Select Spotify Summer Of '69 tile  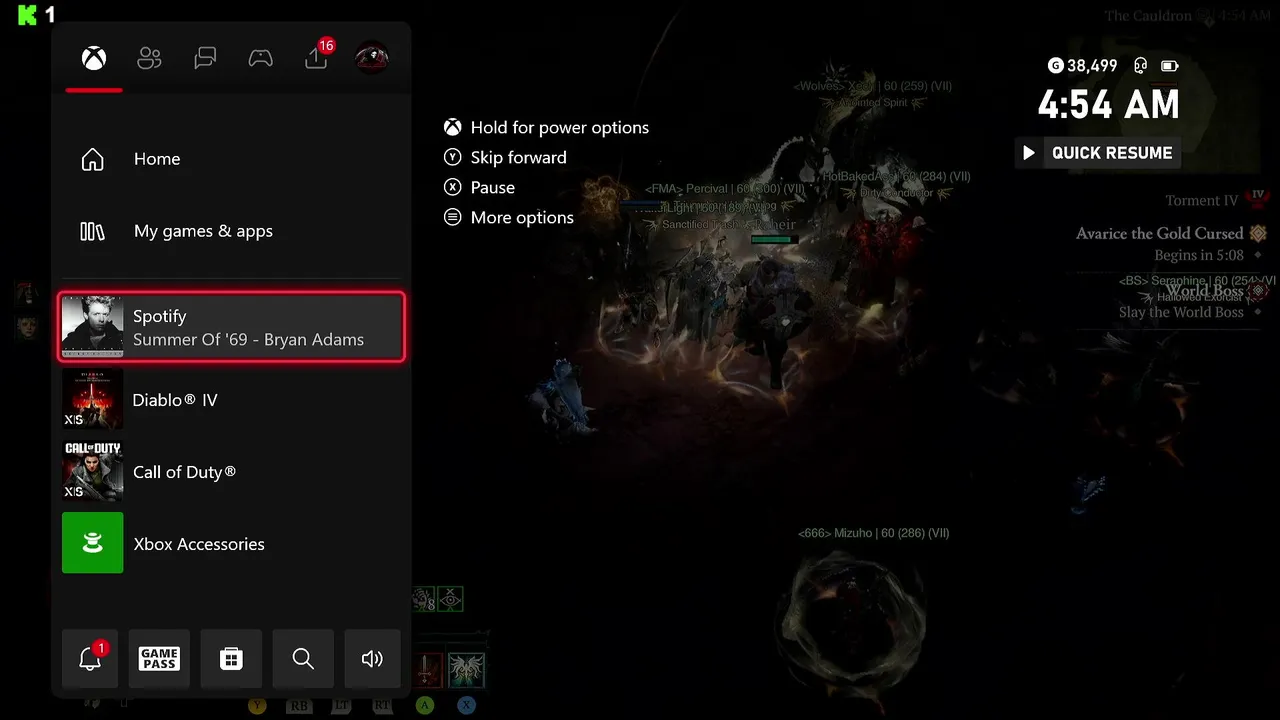click(231, 327)
